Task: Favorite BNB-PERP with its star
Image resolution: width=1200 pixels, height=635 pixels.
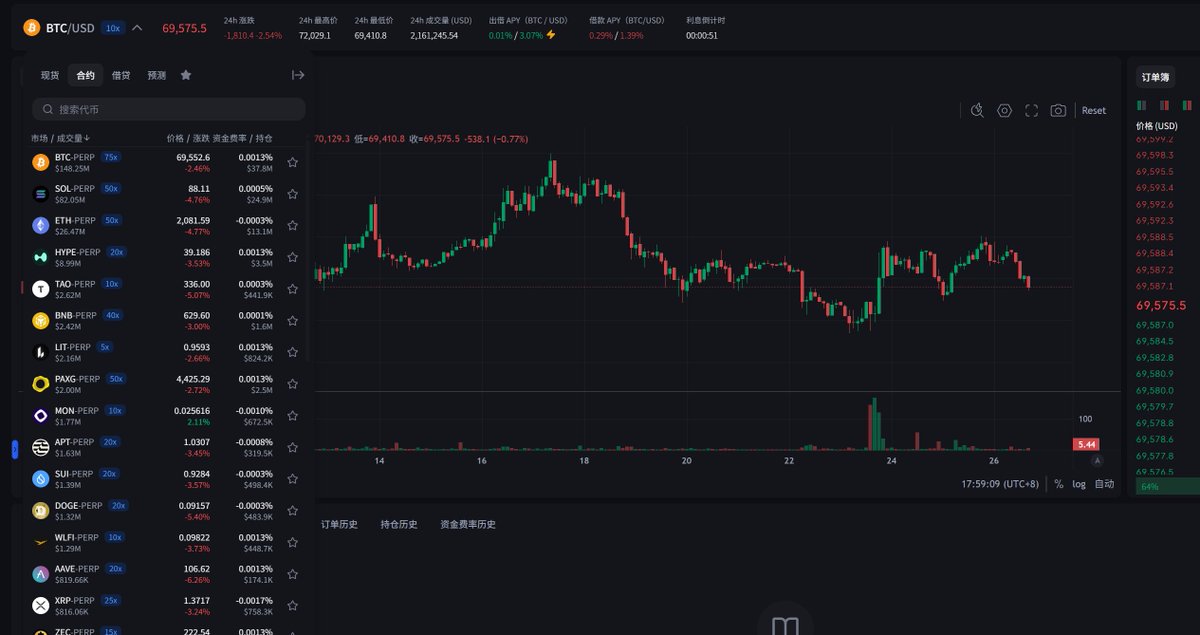Action: pyautogui.click(x=292, y=320)
